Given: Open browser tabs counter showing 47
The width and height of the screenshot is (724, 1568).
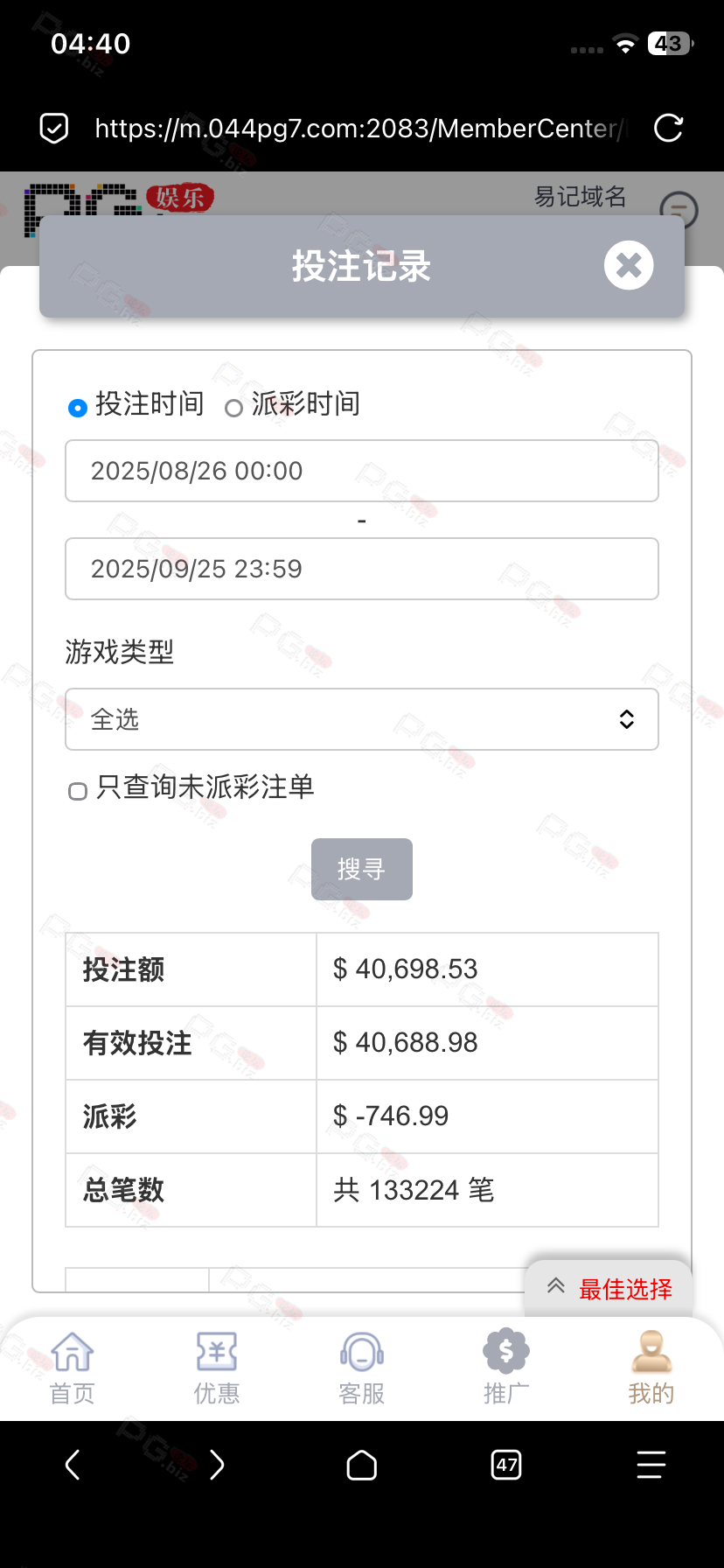Looking at the screenshot, I should click(506, 1464).
